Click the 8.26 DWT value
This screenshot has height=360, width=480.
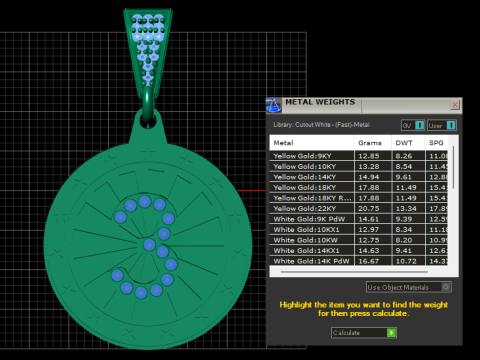(x=404, y=156)
